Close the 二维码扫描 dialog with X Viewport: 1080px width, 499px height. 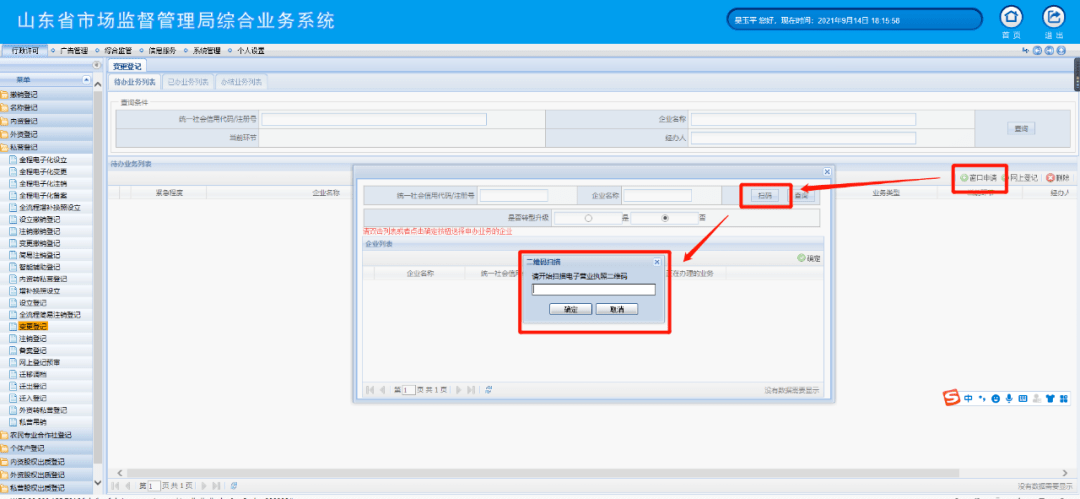point(657,261)
